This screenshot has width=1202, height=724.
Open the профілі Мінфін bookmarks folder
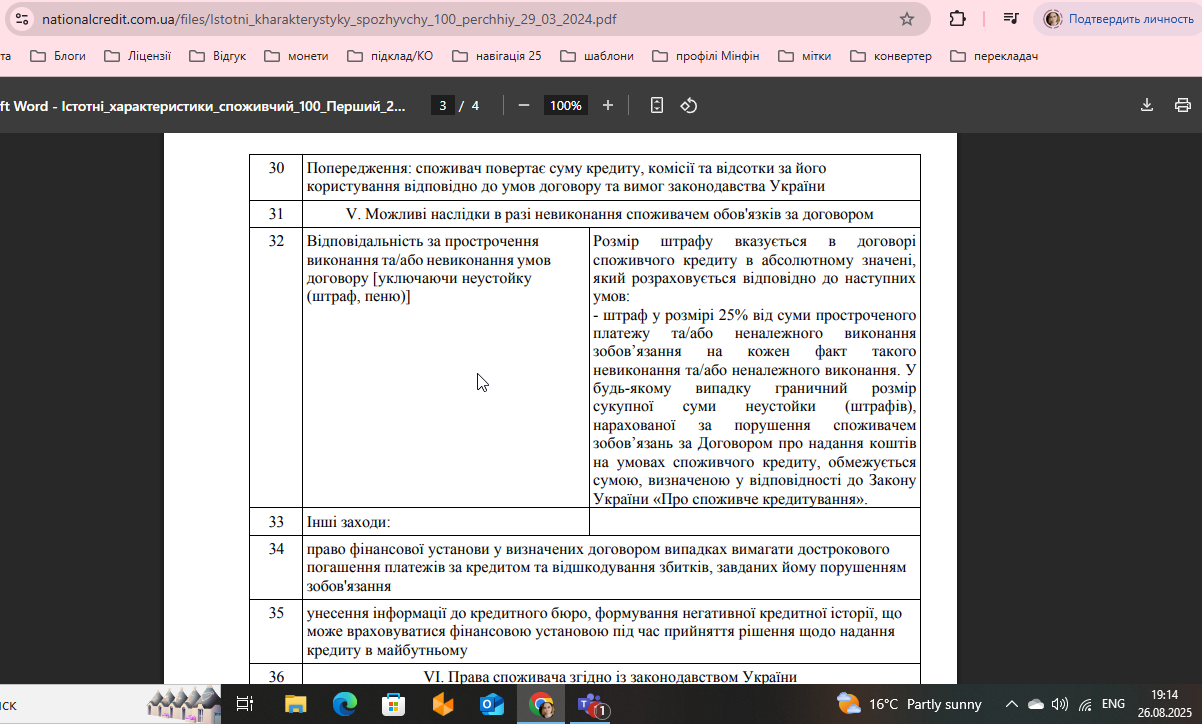[706, 56]
